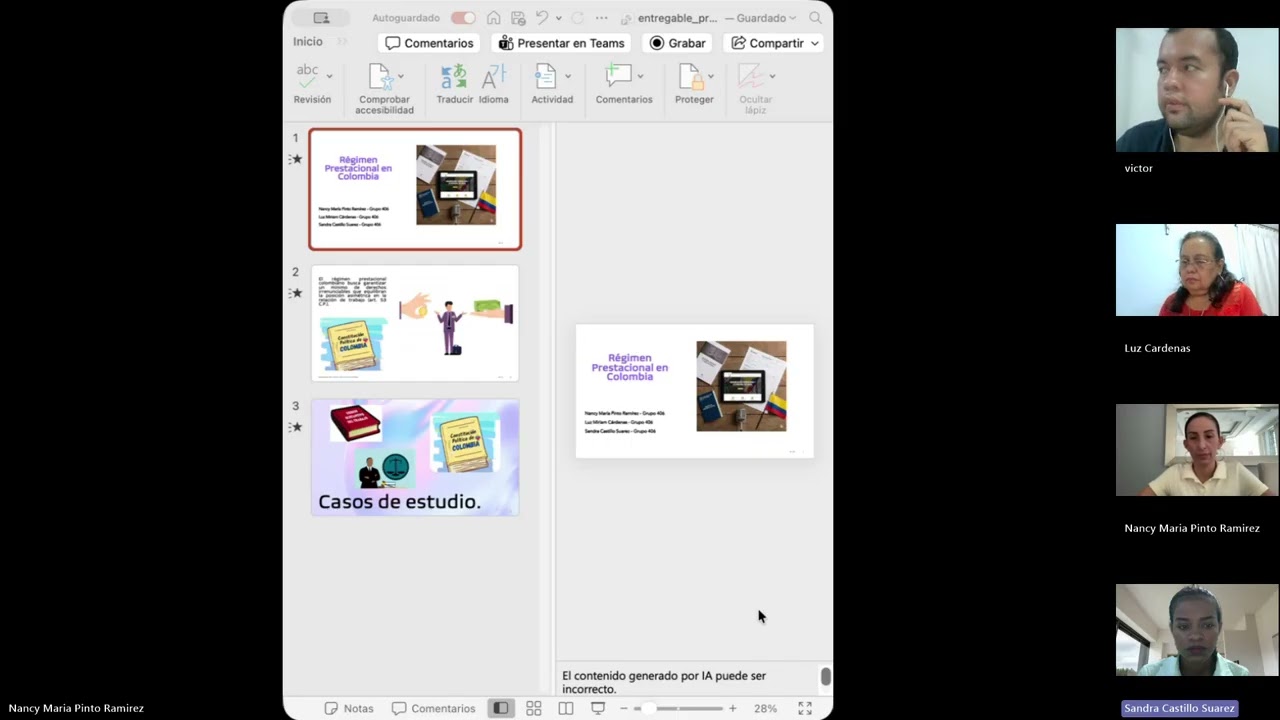Expand more ribbon tabs chevron
This screenshot has height=720, width=1280.
pyautogui.click(x=342, y=42)
